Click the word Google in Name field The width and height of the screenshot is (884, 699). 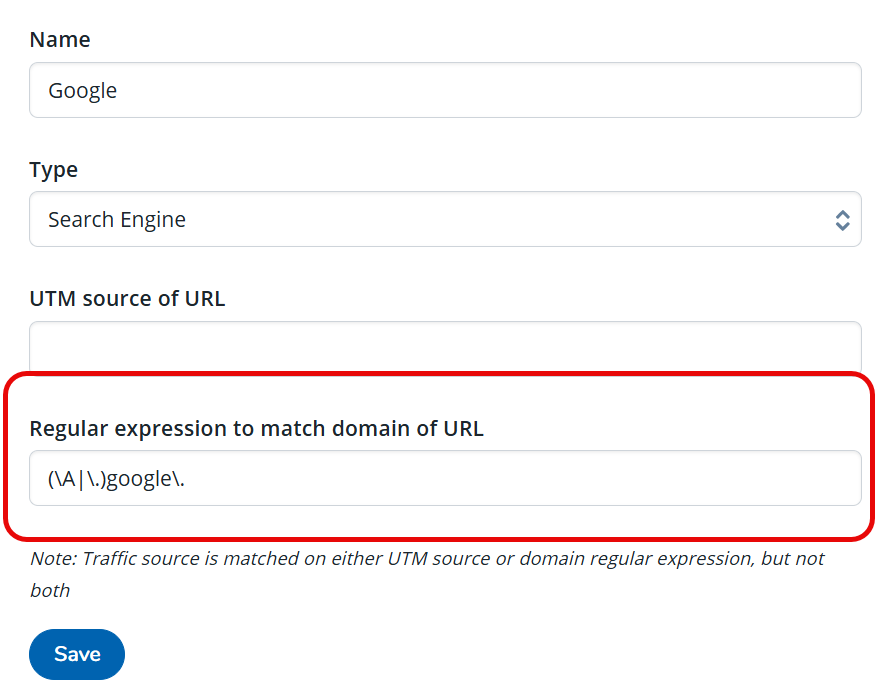click(83, 91)
